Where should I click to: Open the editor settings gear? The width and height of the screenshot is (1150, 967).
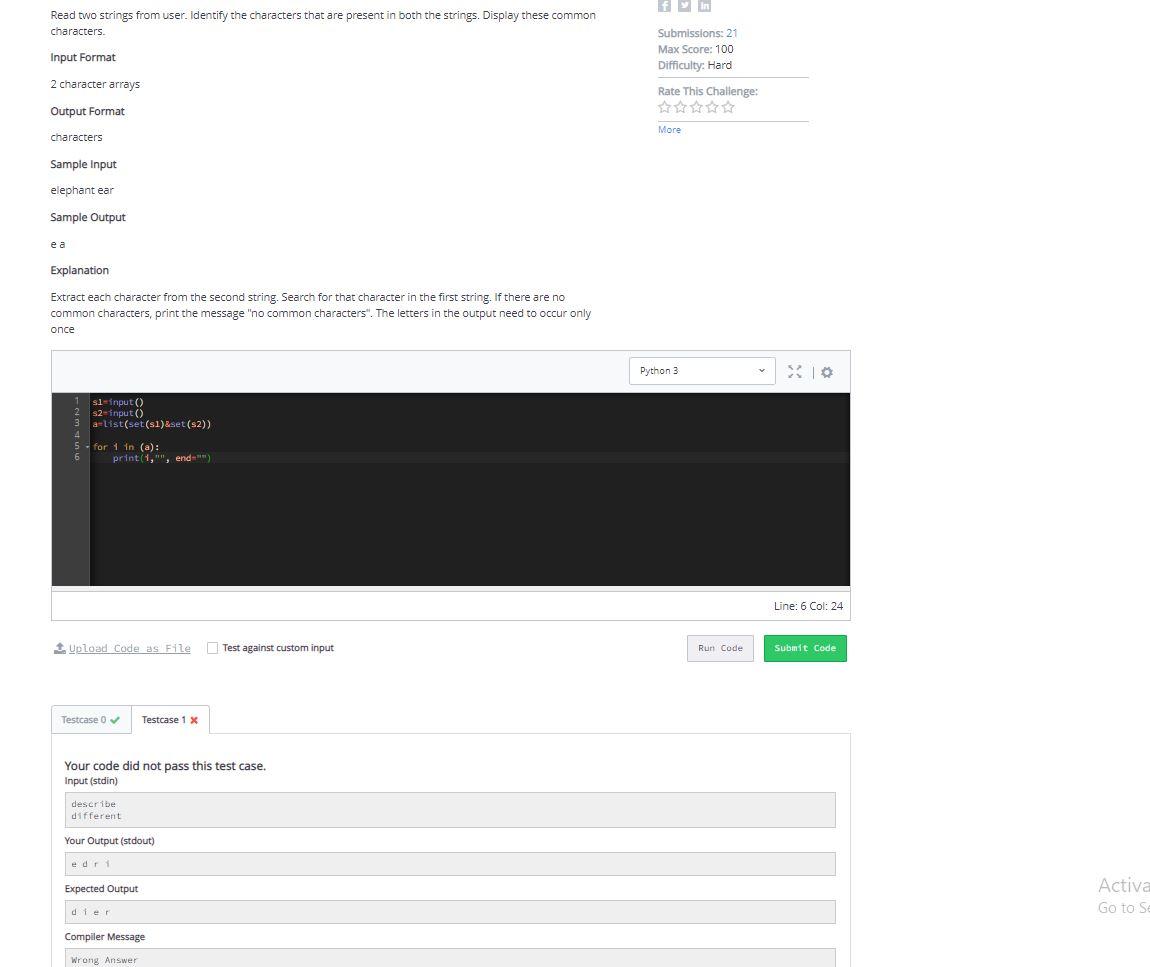point(827,371)
